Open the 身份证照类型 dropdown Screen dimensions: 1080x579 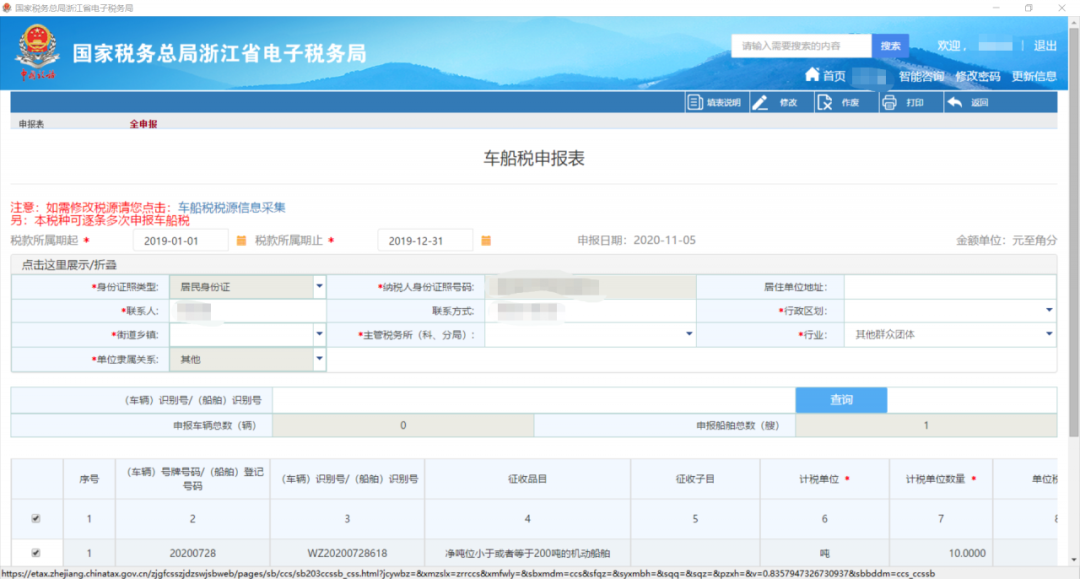point(319,286)
